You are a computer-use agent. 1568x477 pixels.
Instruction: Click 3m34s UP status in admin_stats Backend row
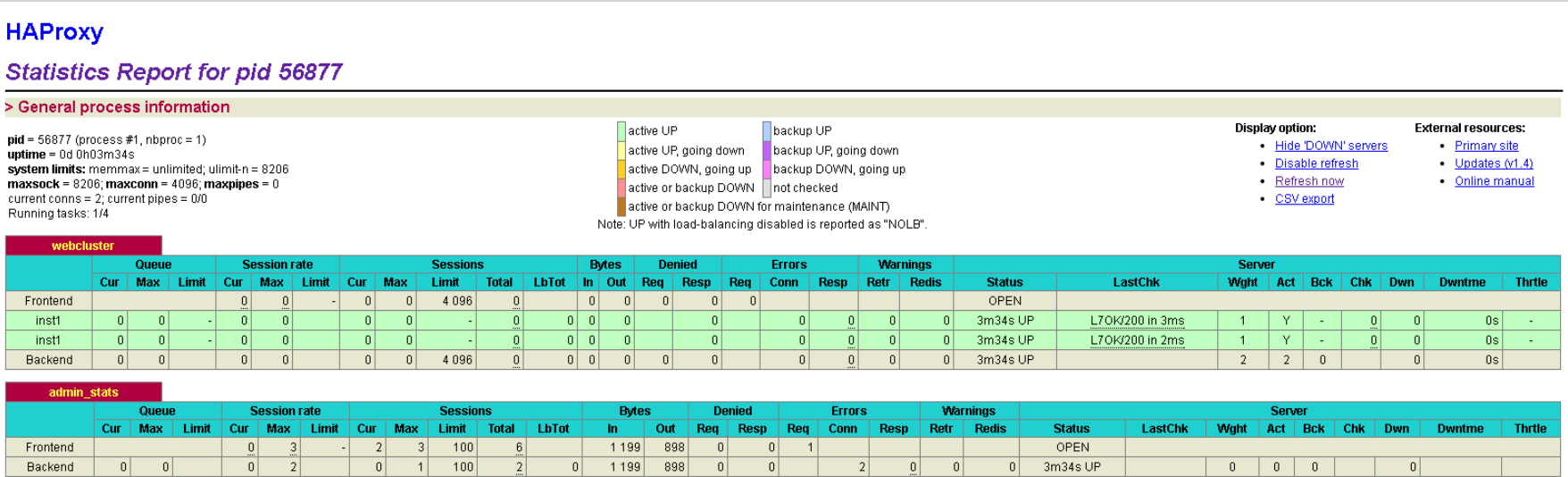pyautogui.click(x=1072, y=467)
